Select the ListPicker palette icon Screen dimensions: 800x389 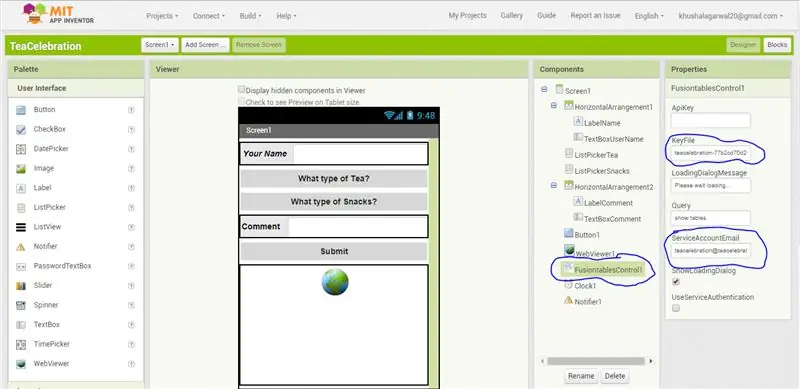(21, 208)
